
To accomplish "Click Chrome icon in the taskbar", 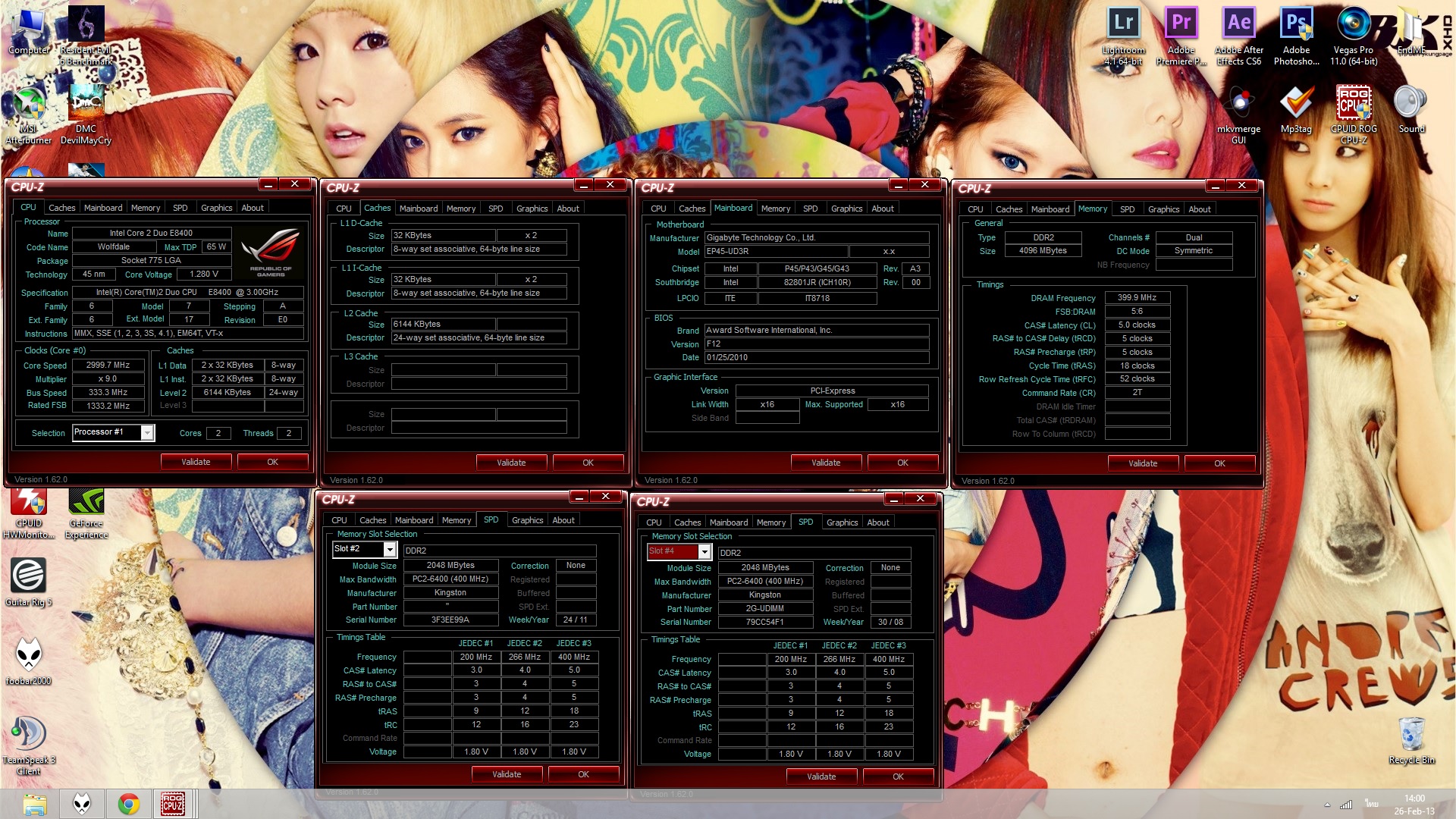I will click(128, 803).
